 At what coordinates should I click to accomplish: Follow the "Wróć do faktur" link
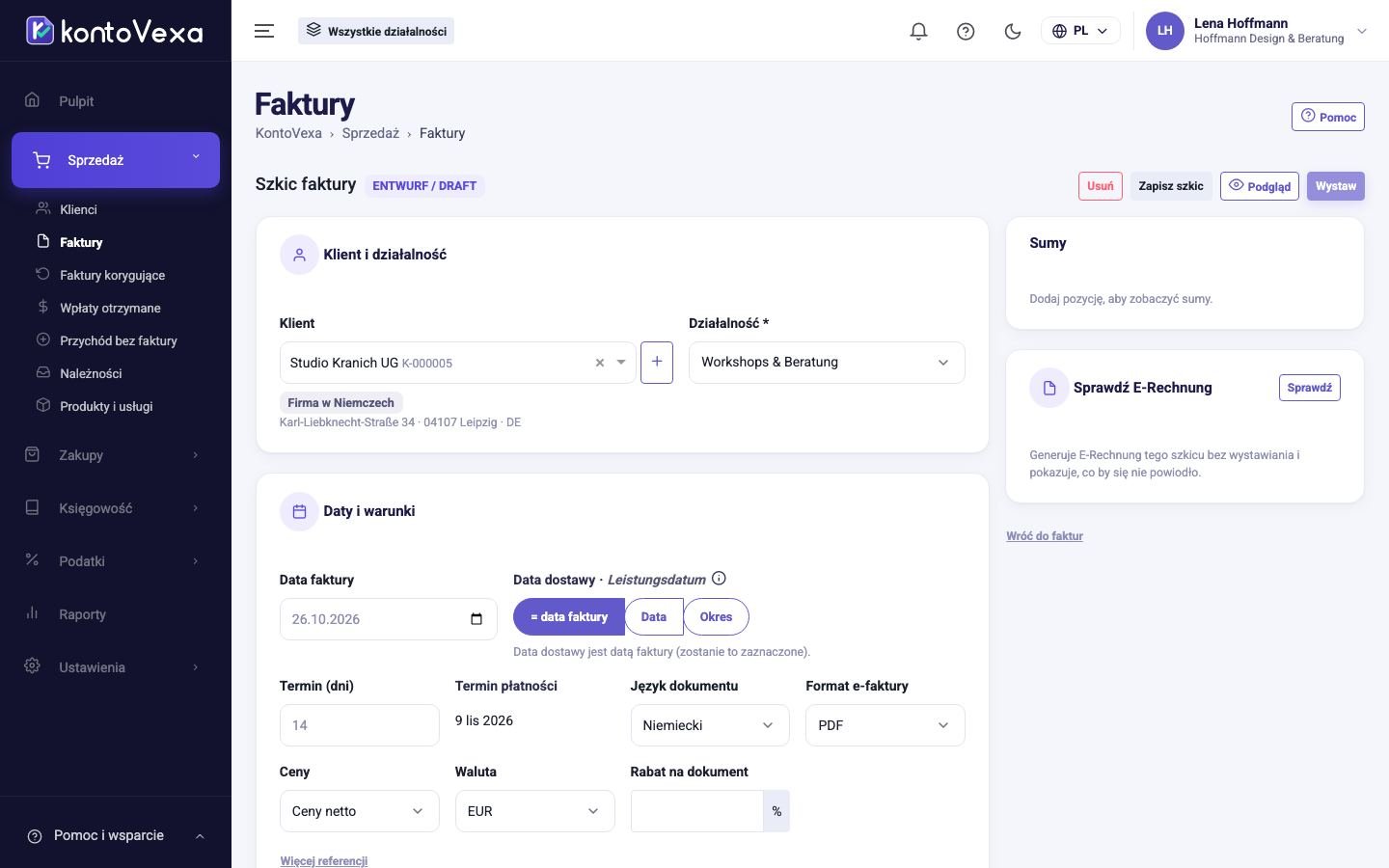1045,536
